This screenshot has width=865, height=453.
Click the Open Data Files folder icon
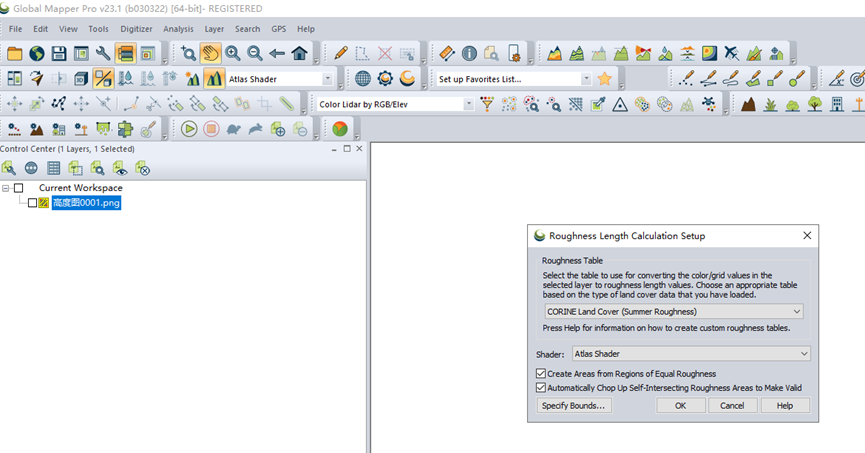[x=15, y=54]
